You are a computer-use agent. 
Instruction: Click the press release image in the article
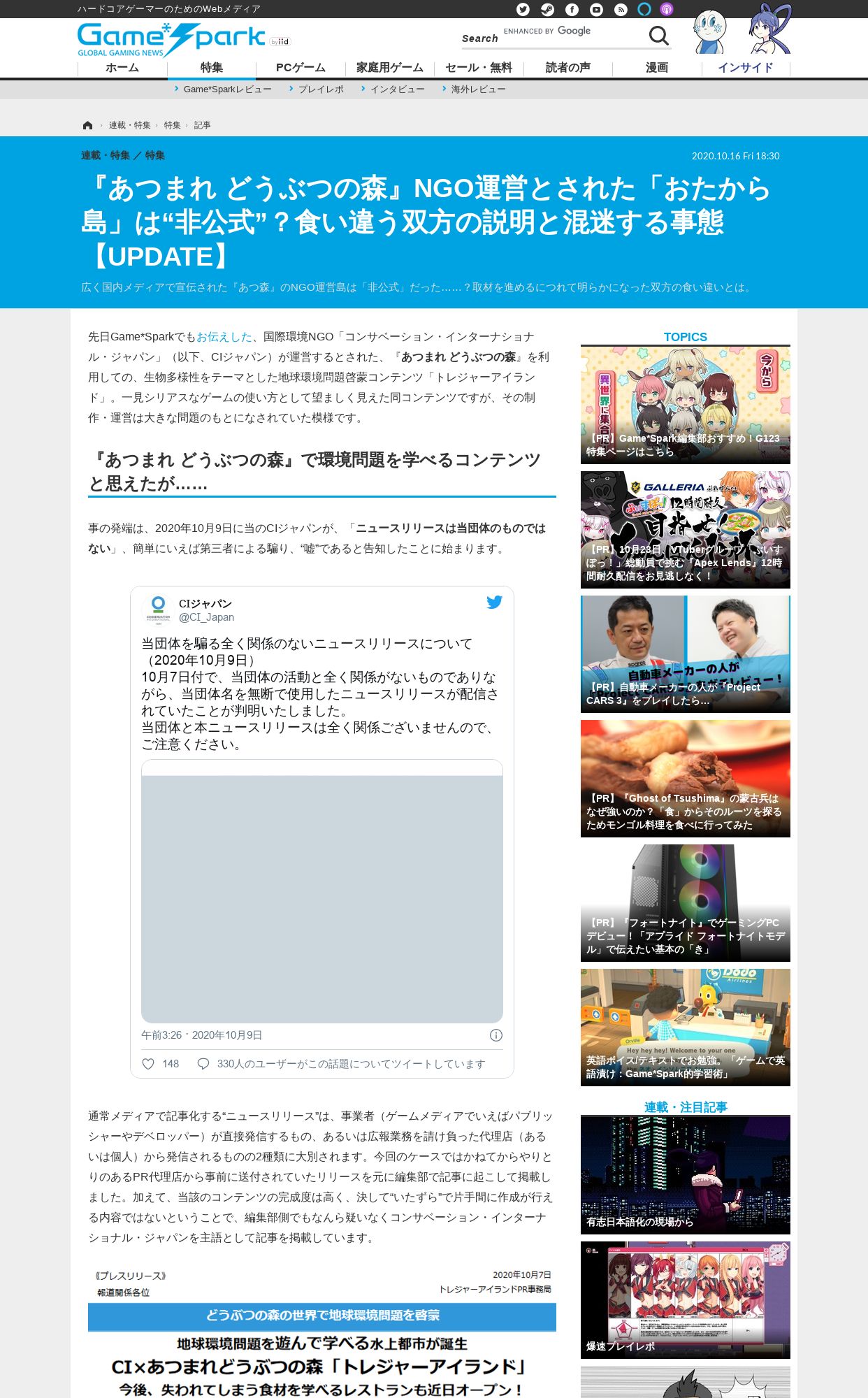pos(322,1332)
